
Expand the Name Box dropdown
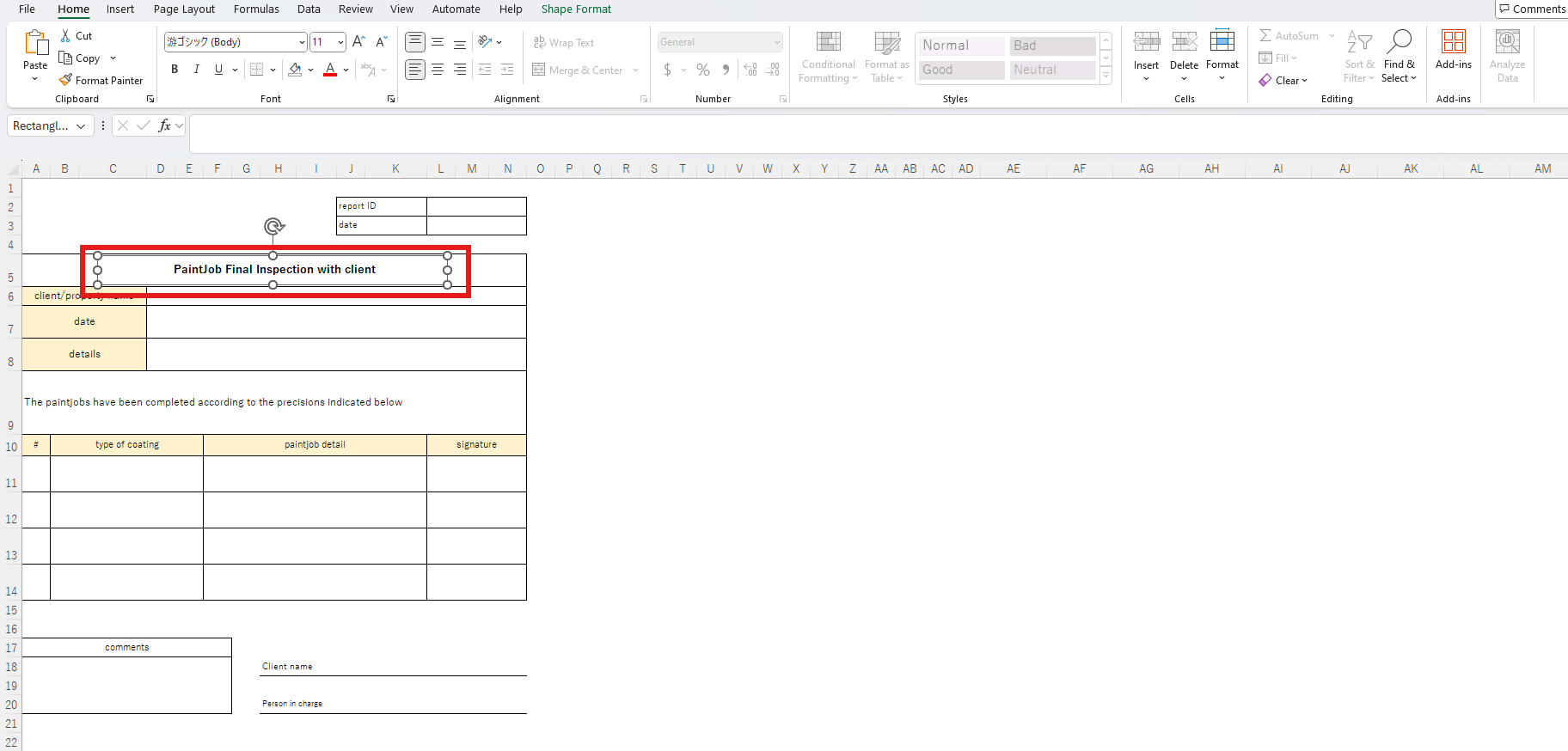81,126
